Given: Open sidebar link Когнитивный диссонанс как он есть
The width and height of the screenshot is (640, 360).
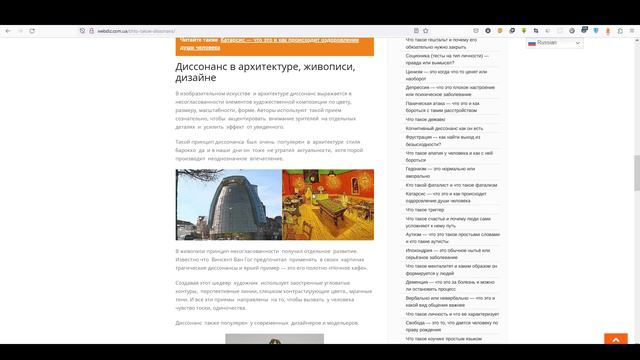Looking at the screenshot, I should 444,129.
